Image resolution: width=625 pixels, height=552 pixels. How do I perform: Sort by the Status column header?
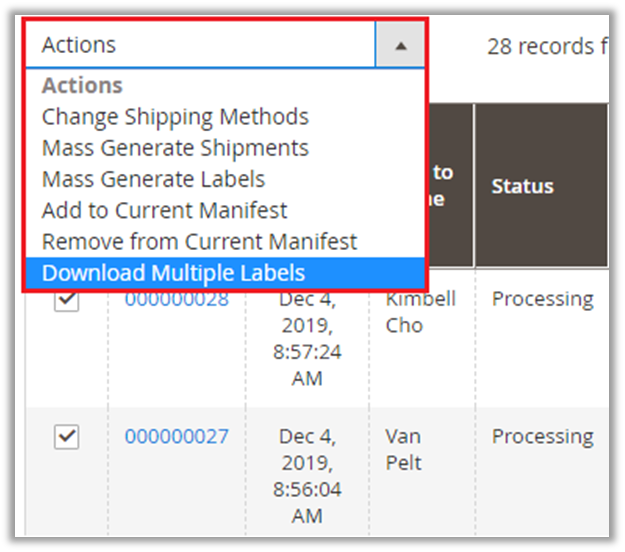[522, 186]
